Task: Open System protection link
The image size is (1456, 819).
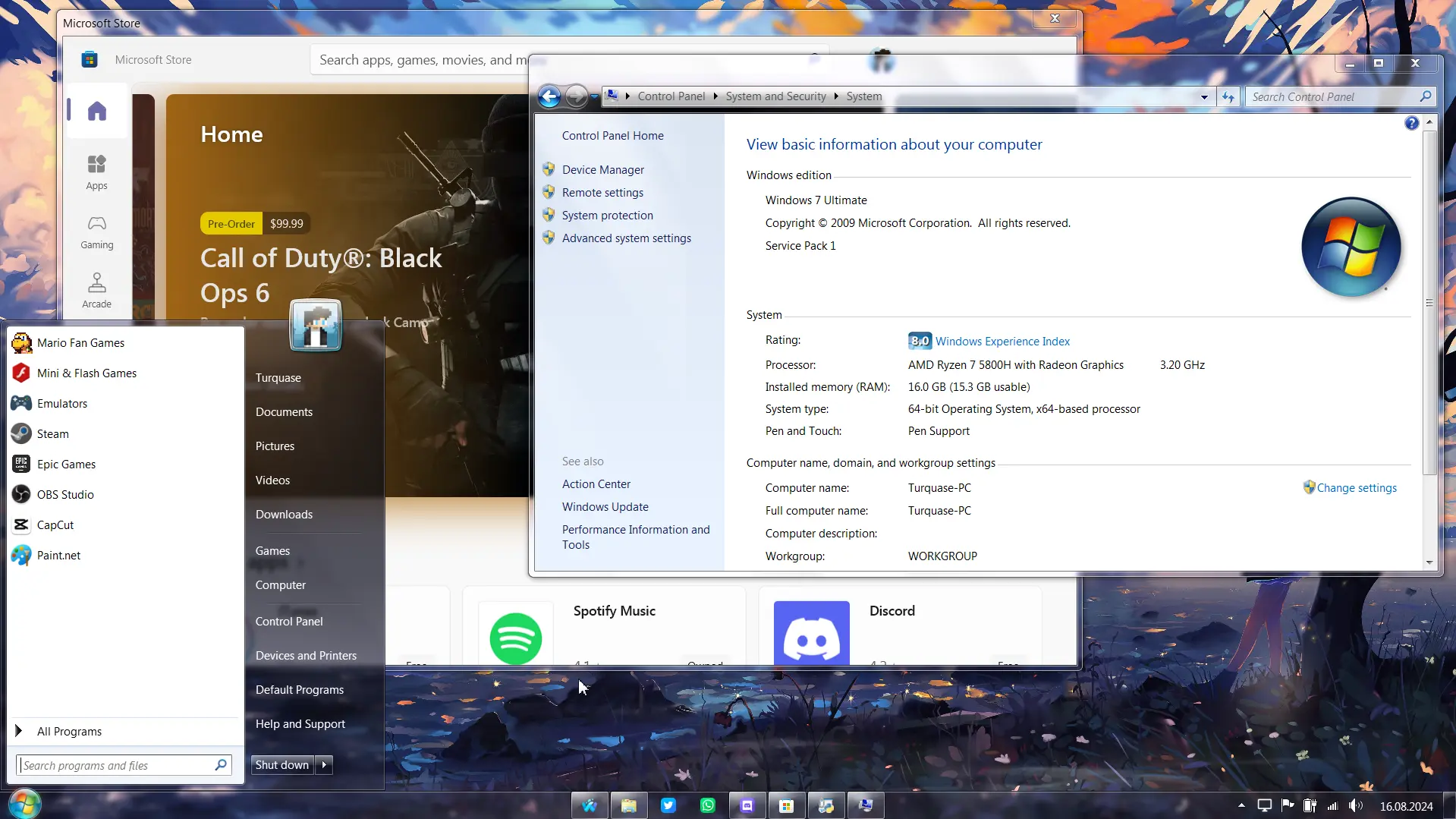Action: tap(608, 216)
